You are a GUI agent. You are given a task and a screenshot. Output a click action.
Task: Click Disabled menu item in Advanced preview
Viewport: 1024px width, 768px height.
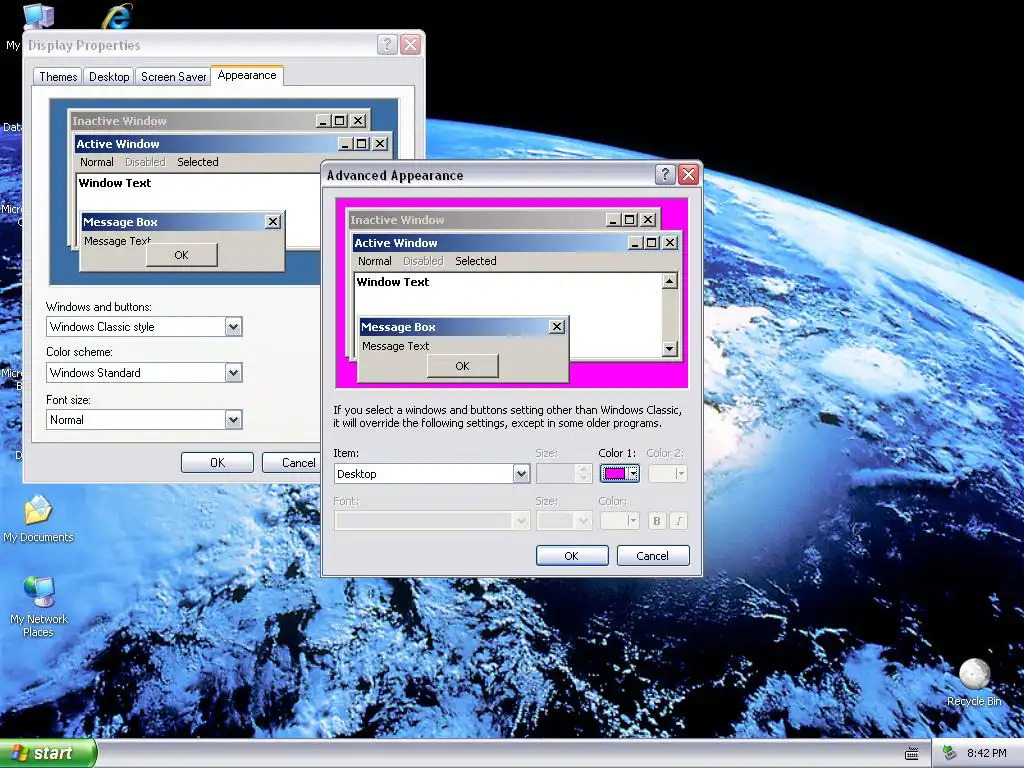[x=423, y=261]
